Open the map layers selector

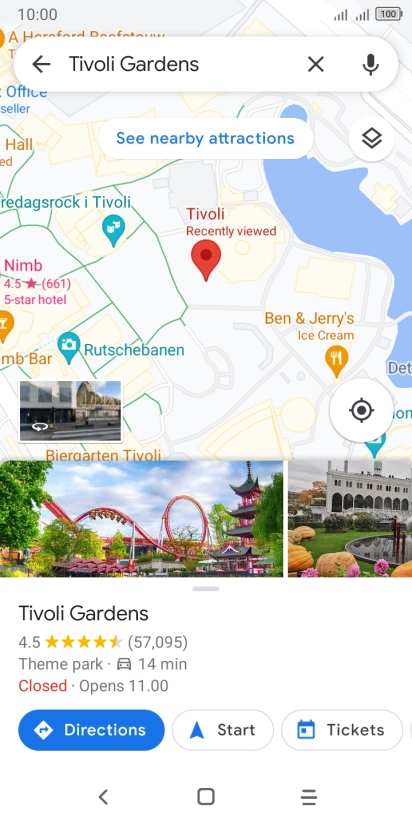pos(372,139)
